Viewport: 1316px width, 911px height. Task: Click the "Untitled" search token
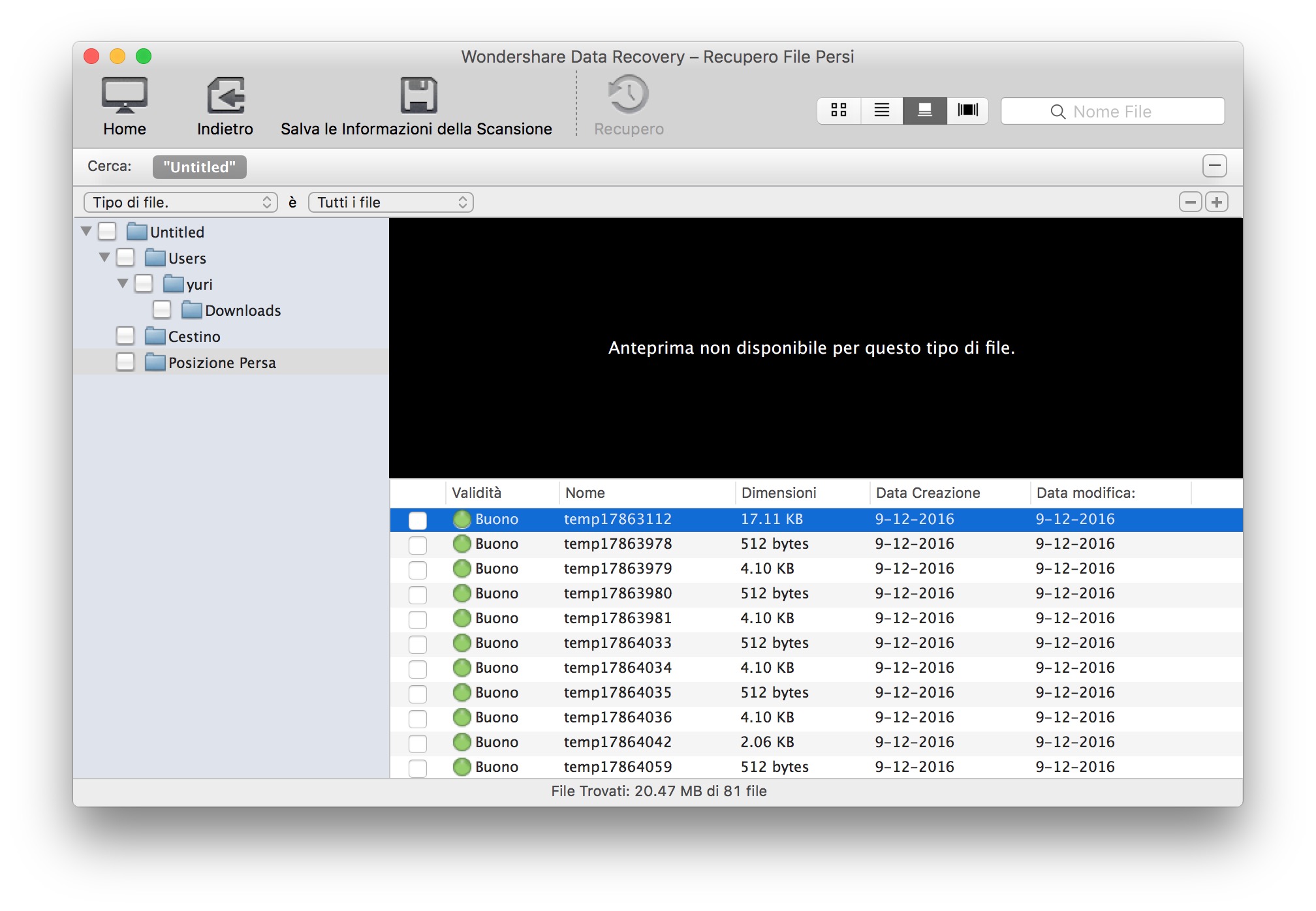coord(199,167)
